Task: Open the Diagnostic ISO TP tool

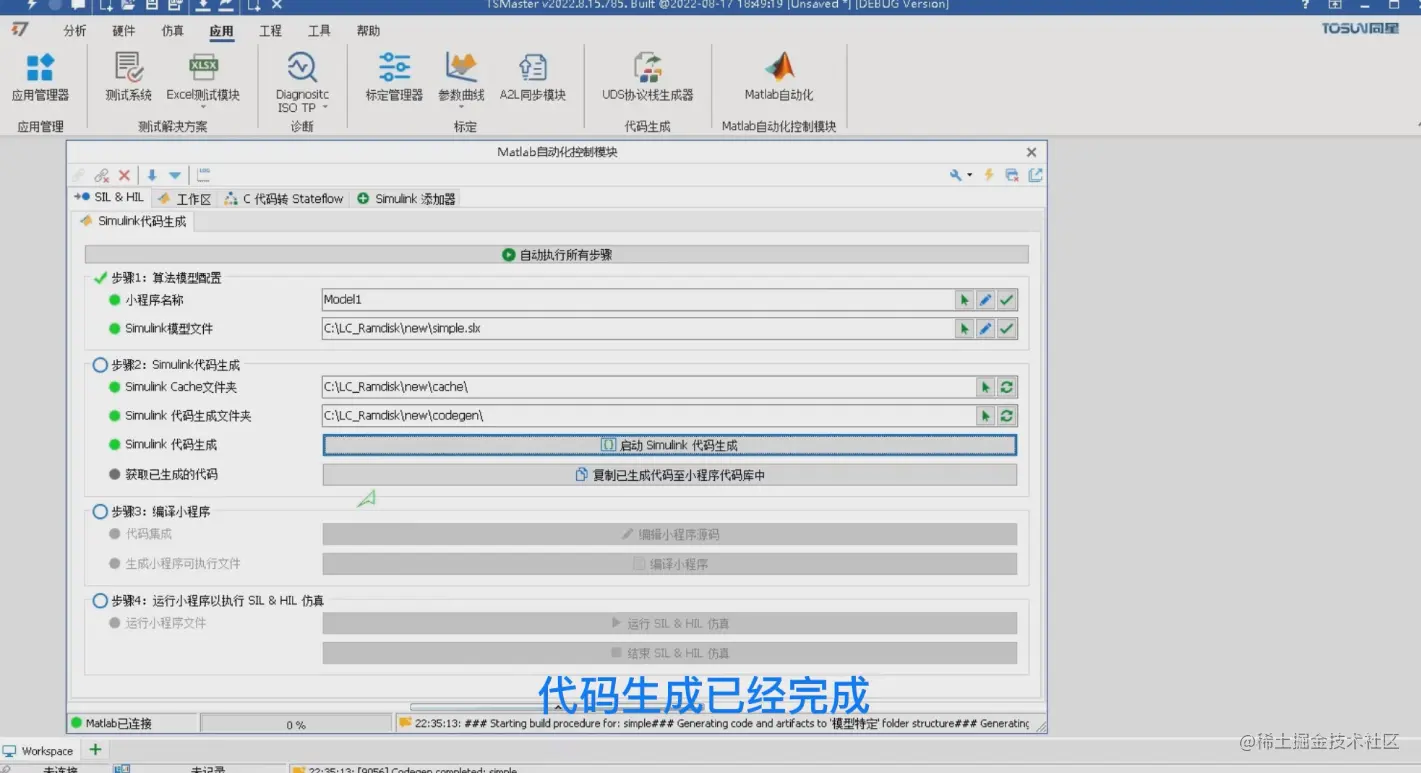Action: click(302, 82)
